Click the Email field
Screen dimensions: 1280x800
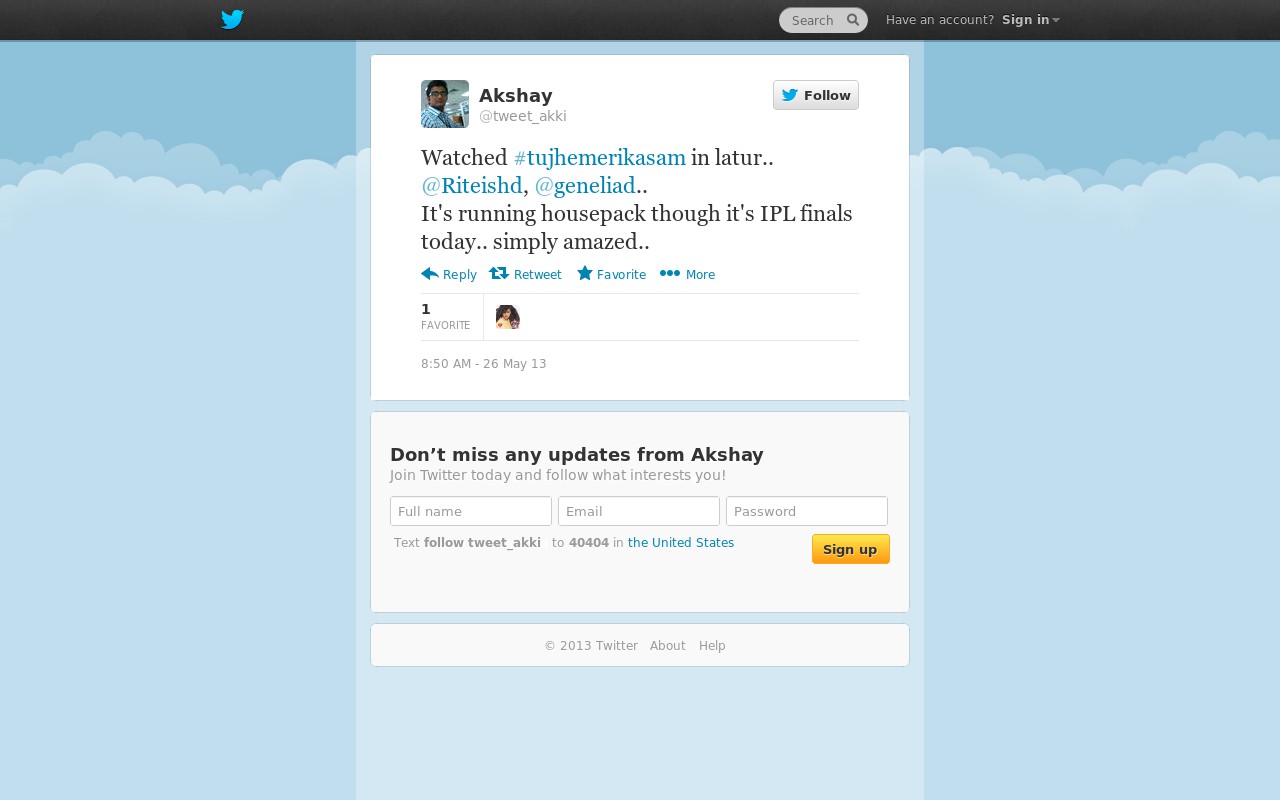639,511
